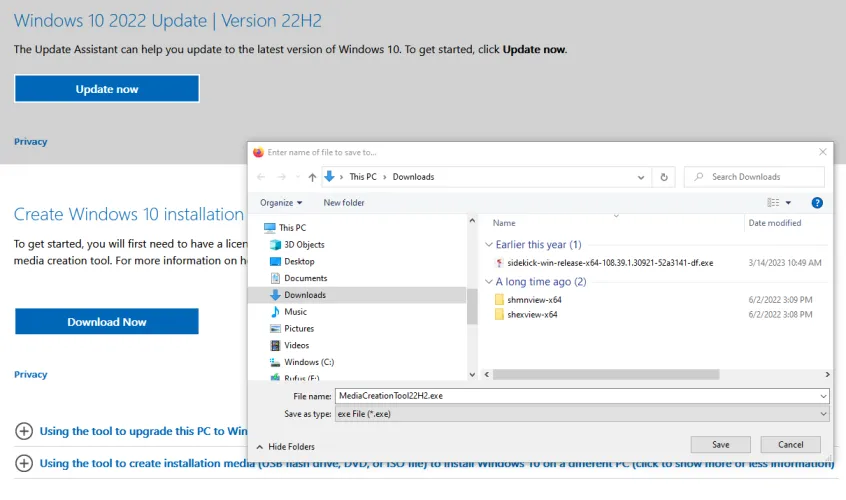Click New folder in toolbar
Screen dimensions: 846x500
[x=344, y=203]
